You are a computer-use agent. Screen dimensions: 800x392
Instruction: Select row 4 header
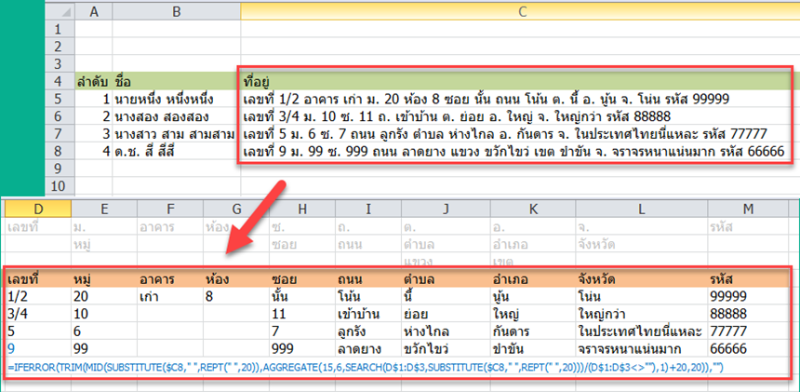click(60, 81)
